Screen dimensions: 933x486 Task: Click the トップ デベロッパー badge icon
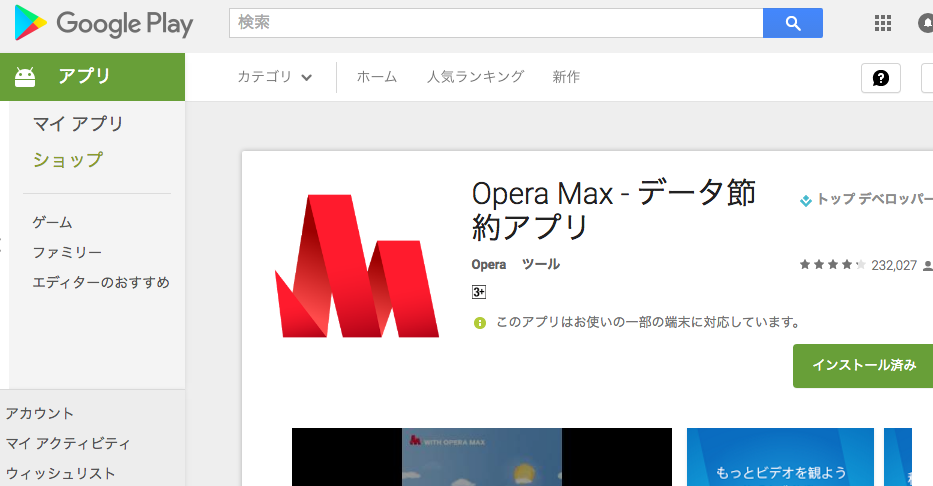coord(806,200)
